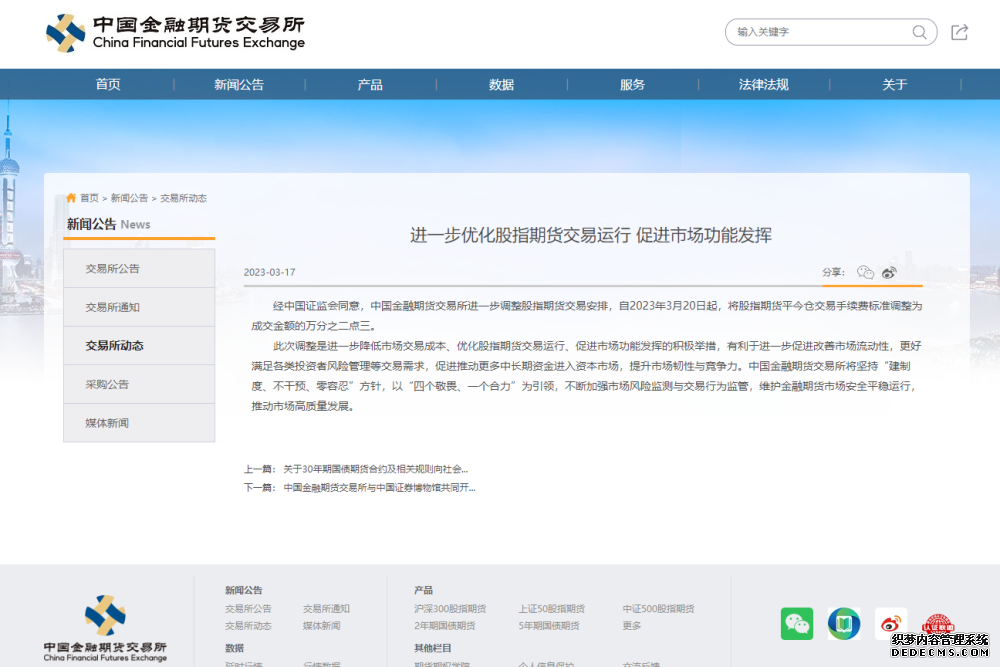Open 新闻公告 in the blue navigation bar
Viewport: 1000px width, 667px height.
tap(239, 84)
